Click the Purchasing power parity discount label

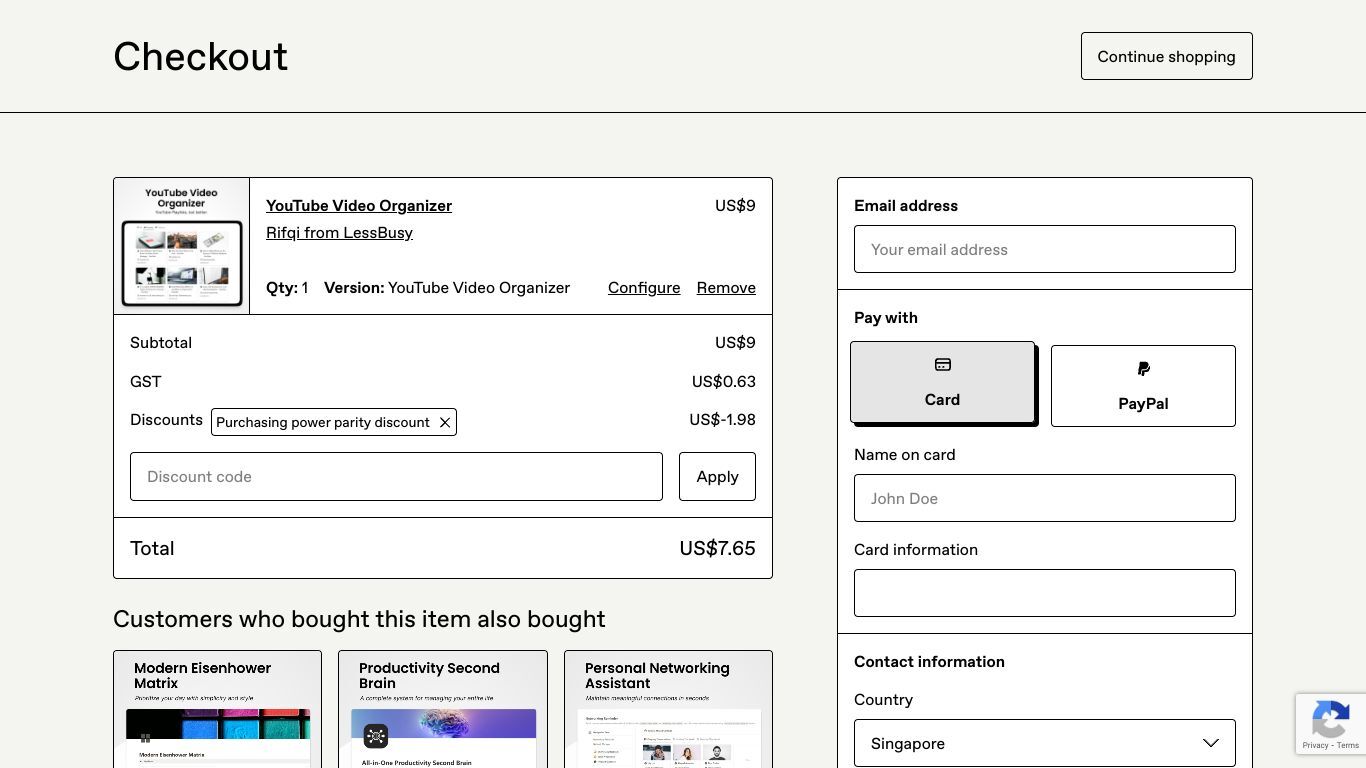323,422
